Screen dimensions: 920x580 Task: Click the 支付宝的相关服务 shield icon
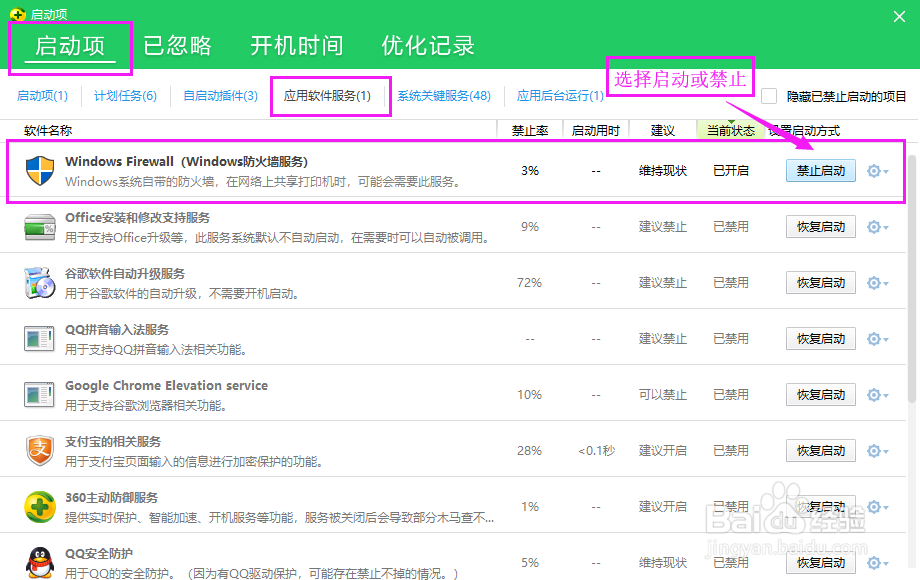coord(40,450)
